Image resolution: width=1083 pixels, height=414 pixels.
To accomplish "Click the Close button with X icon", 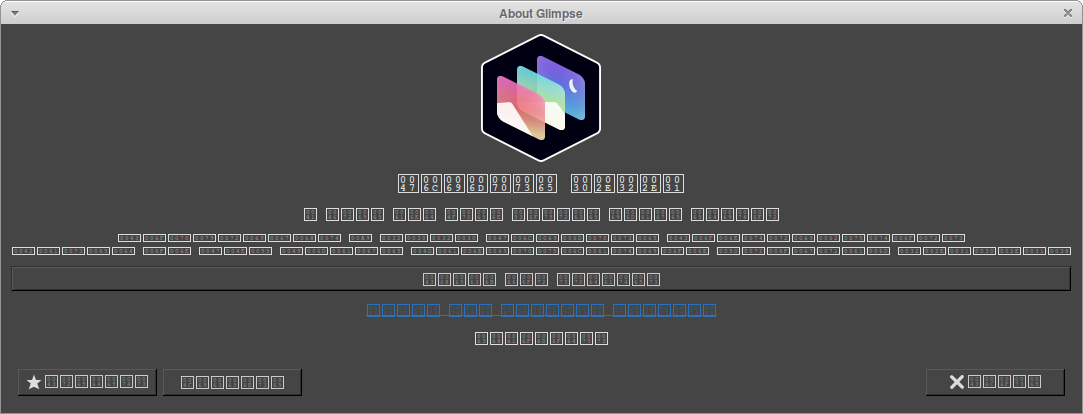I will coord(995,382).
